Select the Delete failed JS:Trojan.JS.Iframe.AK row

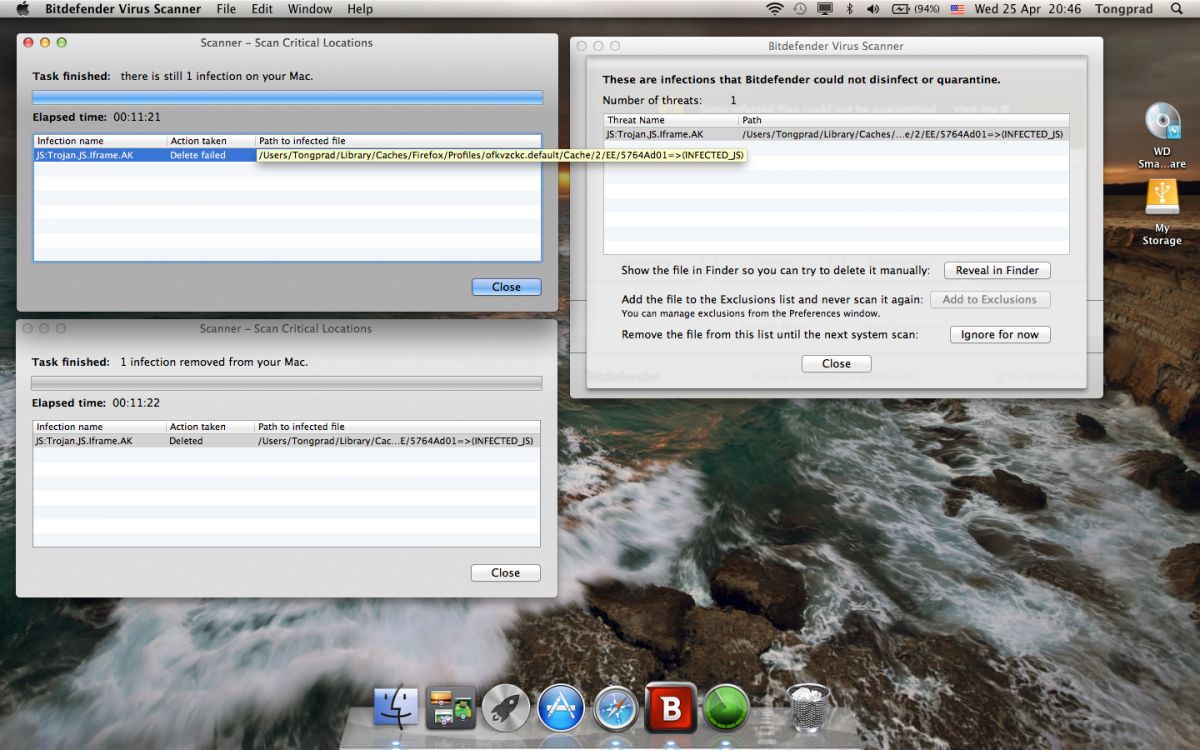click(x=287, y=155)
